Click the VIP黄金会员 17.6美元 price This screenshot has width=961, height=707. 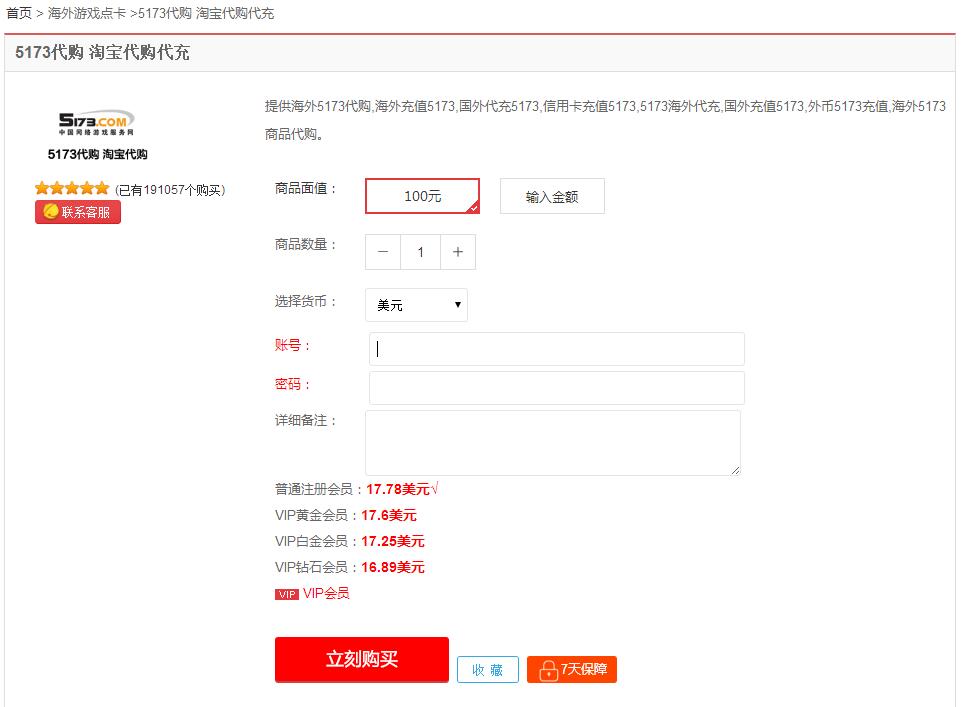[389, 515]
